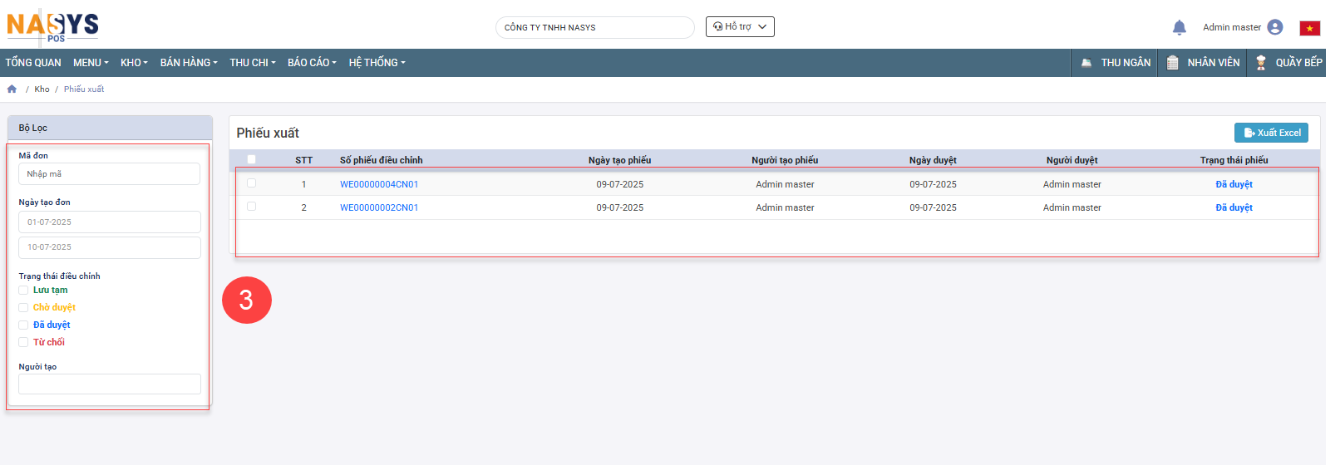Expand the Hỗ trợ support dropdown

[x=740, y=27]
